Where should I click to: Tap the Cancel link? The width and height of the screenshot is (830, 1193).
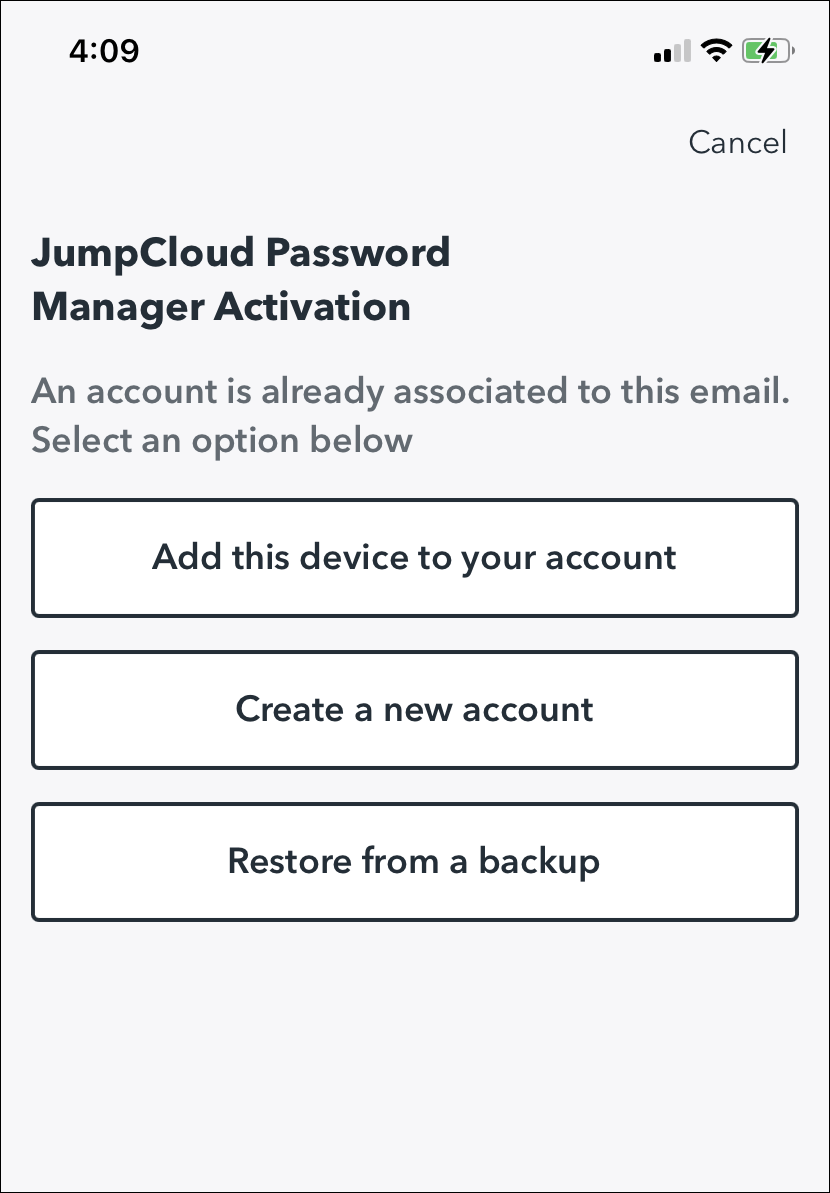click(737, 142)
